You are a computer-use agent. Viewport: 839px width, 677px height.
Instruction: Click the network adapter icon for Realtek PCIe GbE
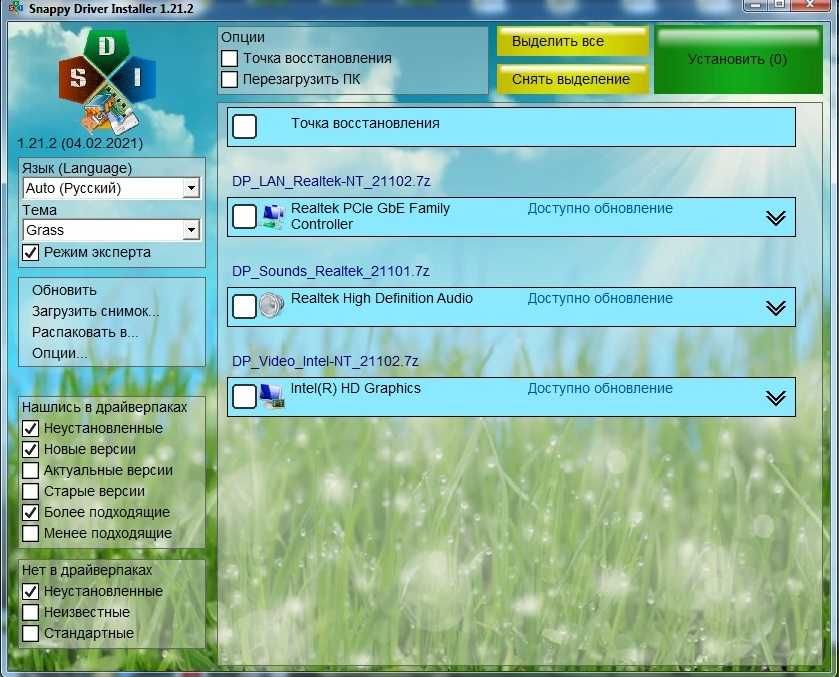(273, 217)
